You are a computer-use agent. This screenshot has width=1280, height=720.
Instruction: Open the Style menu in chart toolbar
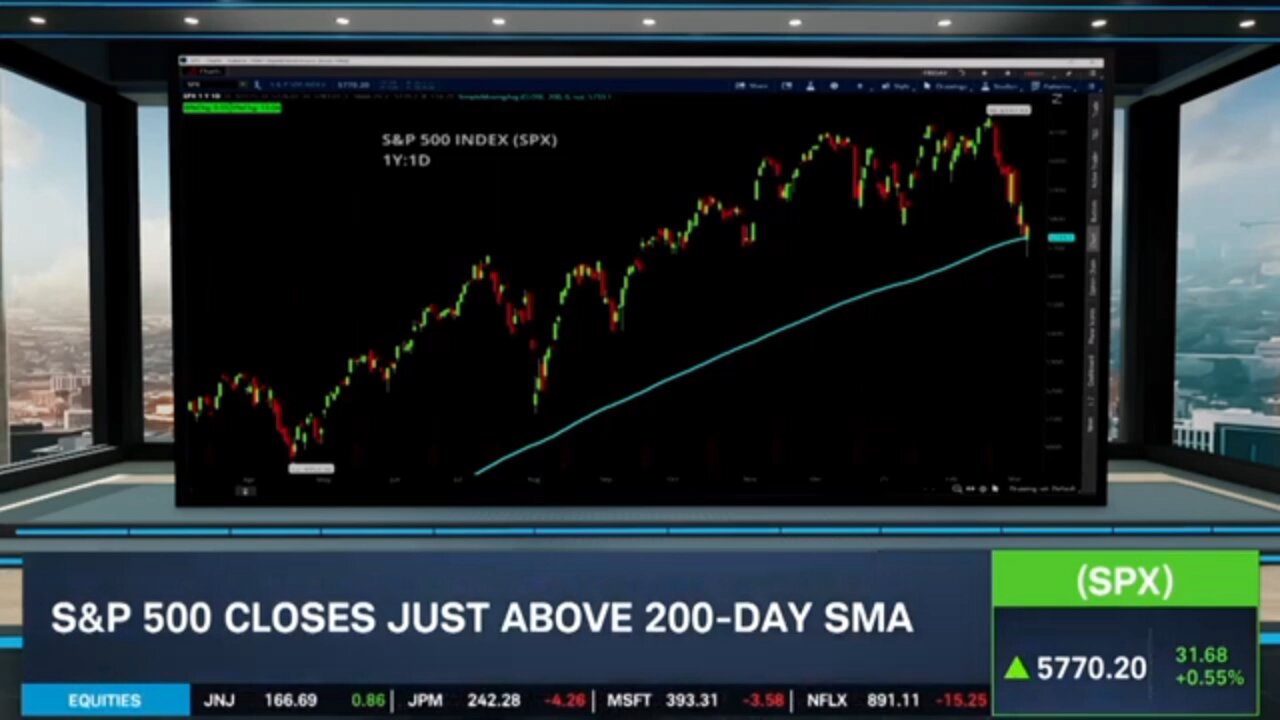point(898,86)
